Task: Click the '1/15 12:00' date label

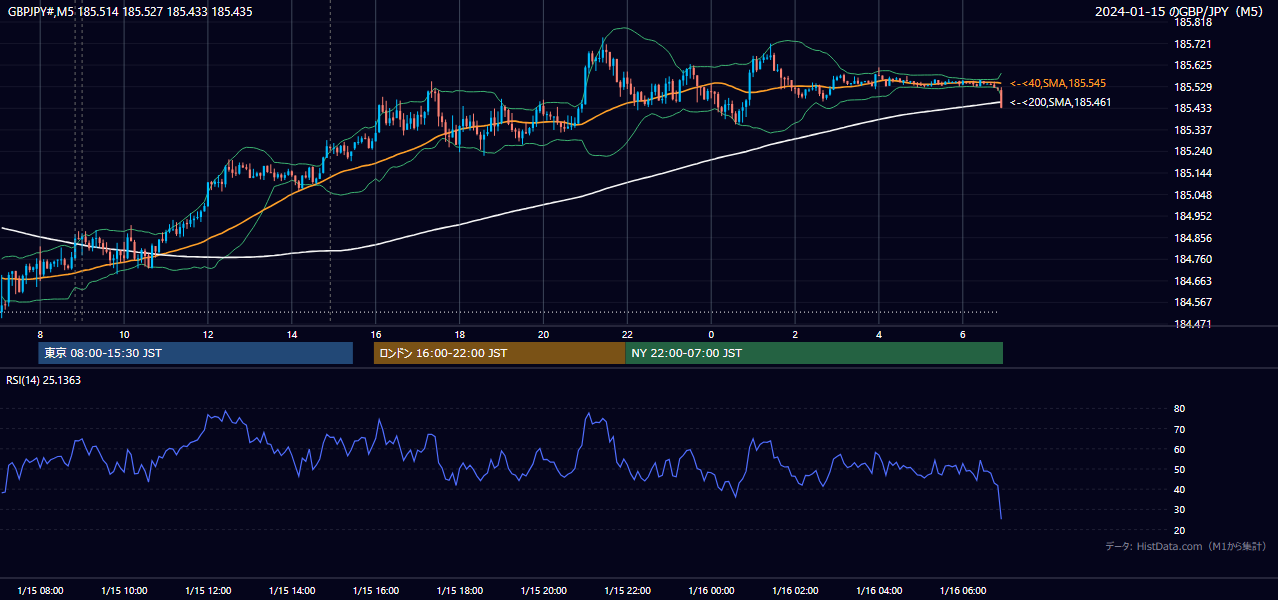Action: (x=208, y=591)
